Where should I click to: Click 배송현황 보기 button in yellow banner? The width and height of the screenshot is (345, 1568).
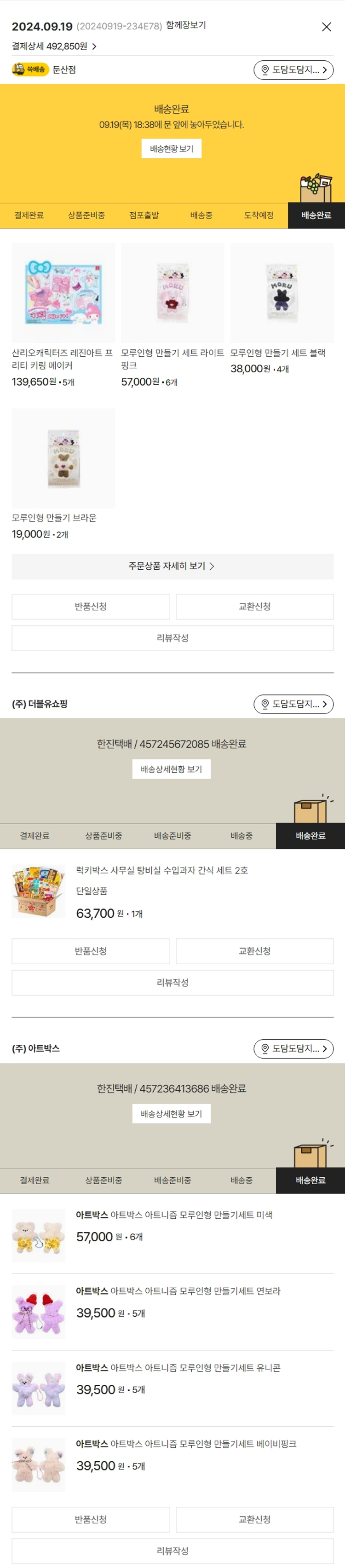pyautogui.click(x=172, y=149)
